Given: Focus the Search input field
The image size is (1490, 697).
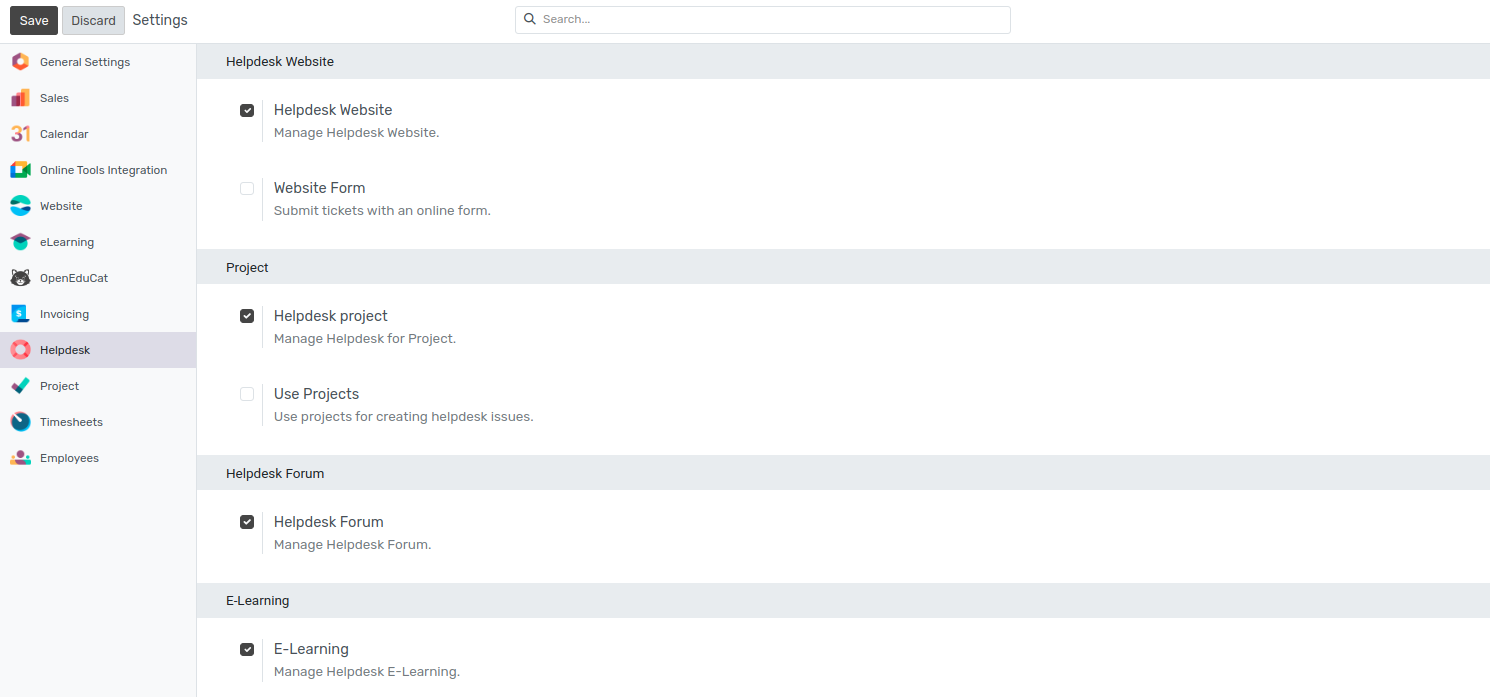Looking at the screenshot, I should pyautogui.click(x=762, y=19).
